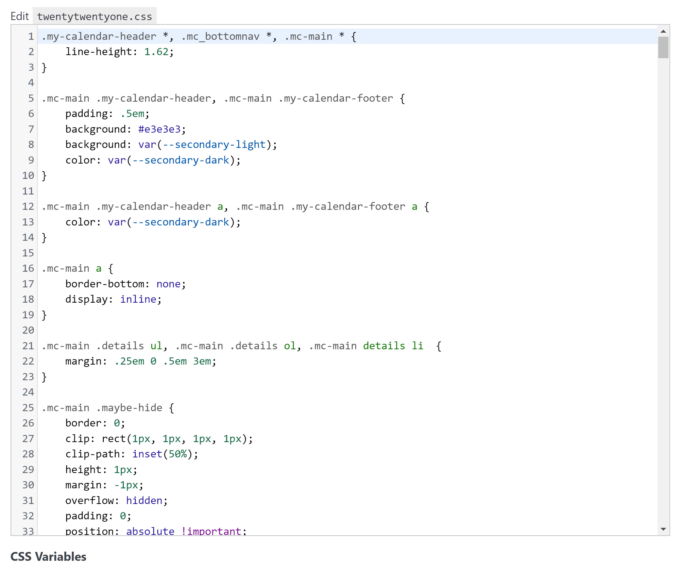Click line number 21 in gutter

tap(28, 346)
